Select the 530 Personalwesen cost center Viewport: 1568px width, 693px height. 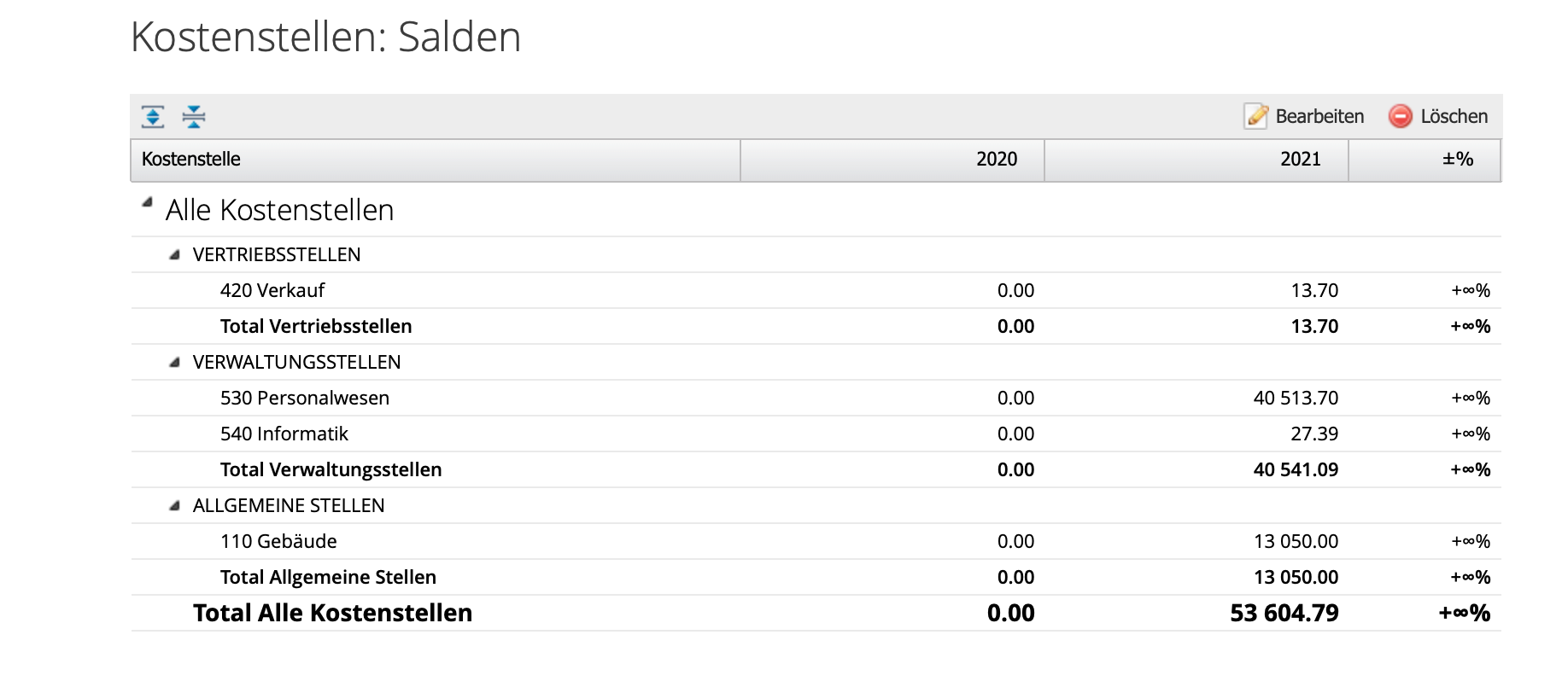(x=305, y=398)
